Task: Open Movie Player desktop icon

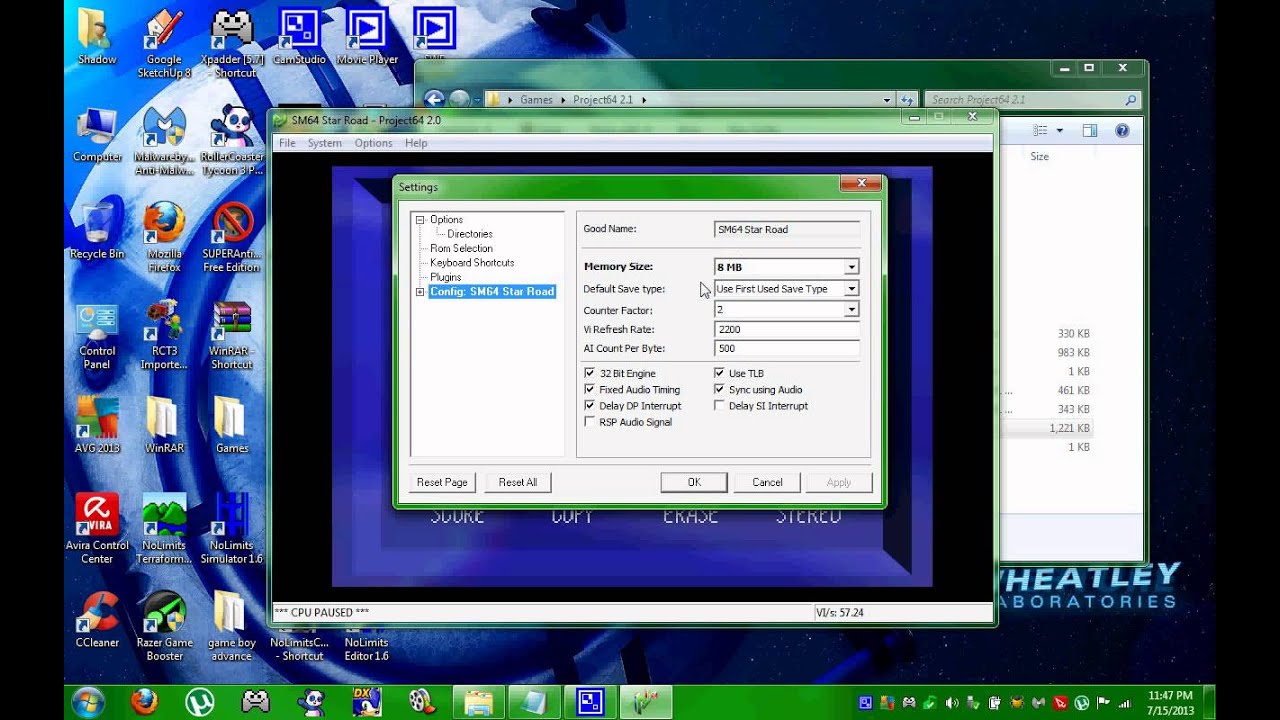Action: 367,35
